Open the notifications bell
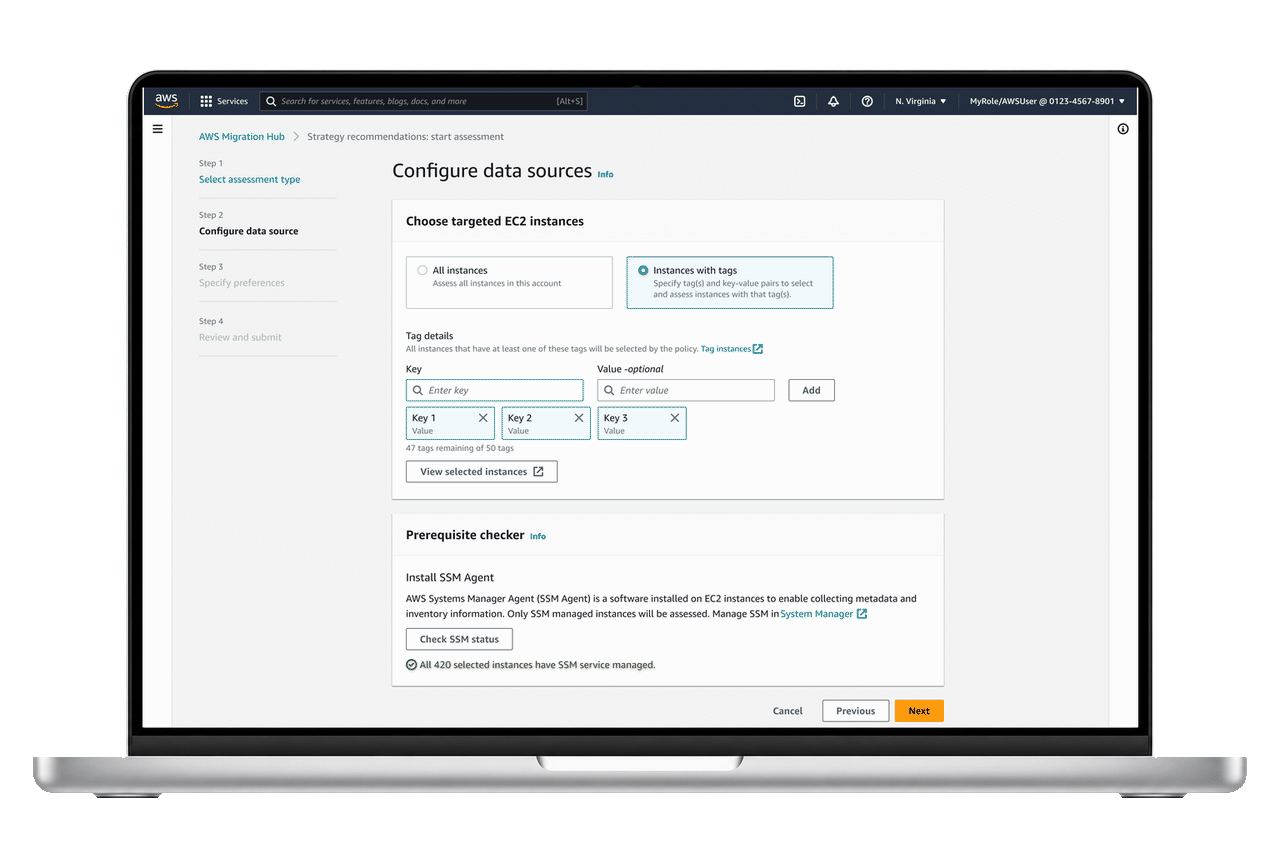Viewport: 1280px width, 853px height. pyautogui.click(x=833, y=101)
